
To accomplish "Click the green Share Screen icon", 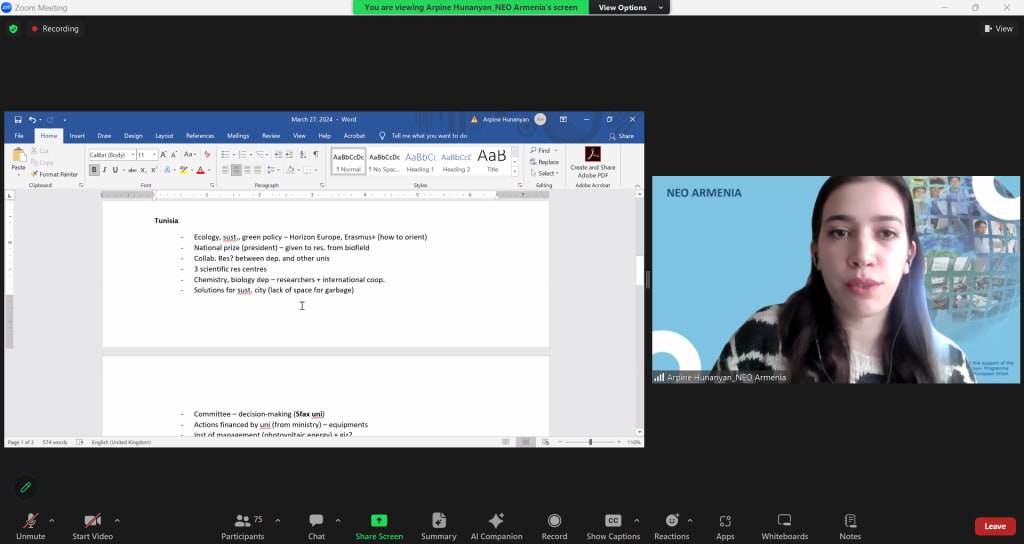I will (379, 521).
